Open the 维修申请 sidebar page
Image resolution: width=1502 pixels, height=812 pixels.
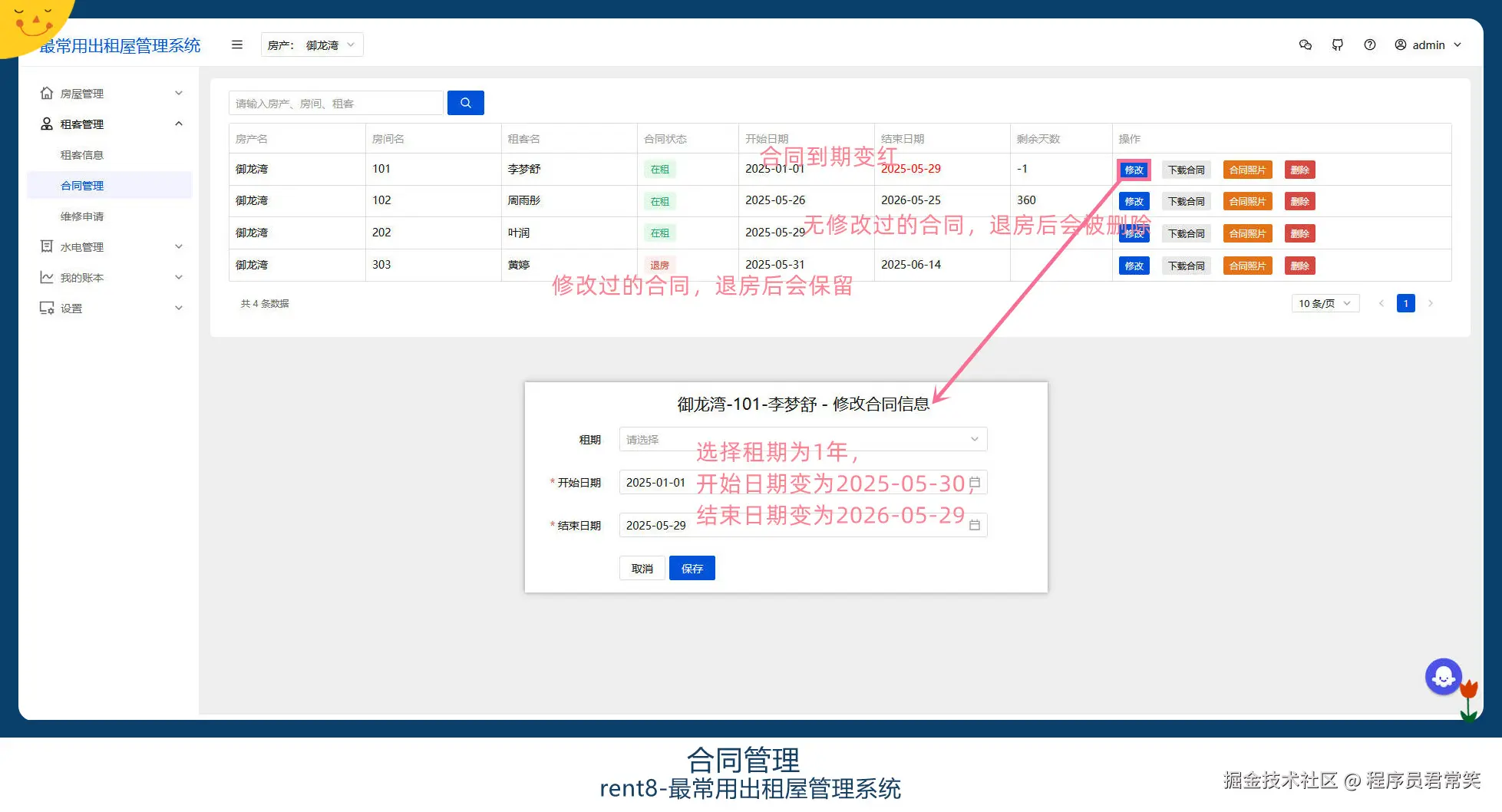pos(82,216)
